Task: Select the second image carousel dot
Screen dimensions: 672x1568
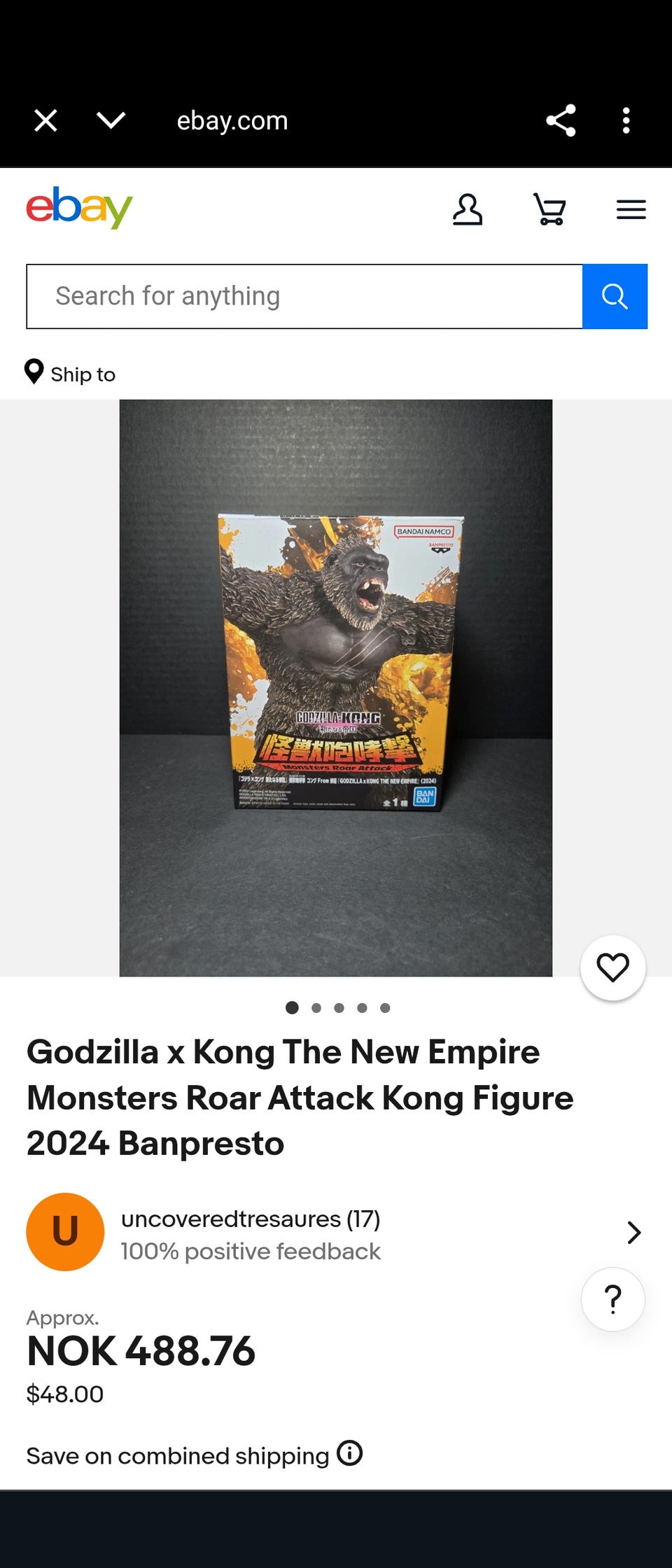Action: 316,1008
